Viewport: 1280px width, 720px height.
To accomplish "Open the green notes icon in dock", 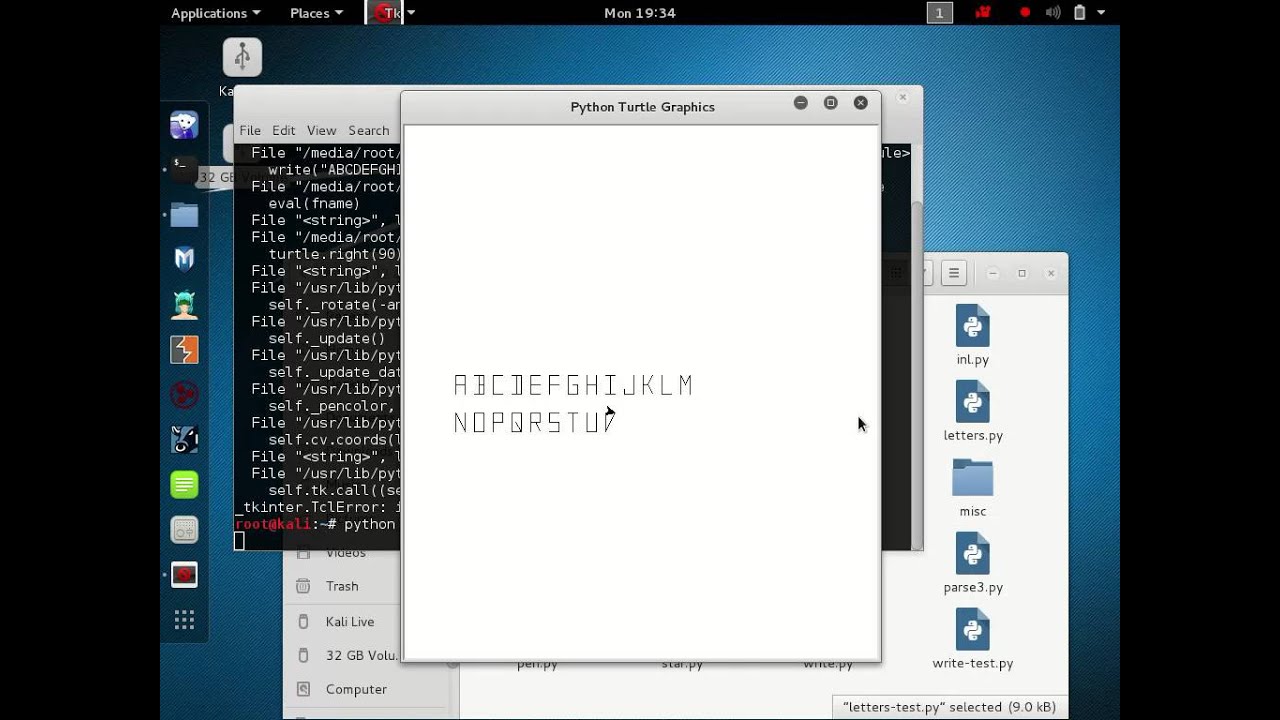I will (184, 485).
